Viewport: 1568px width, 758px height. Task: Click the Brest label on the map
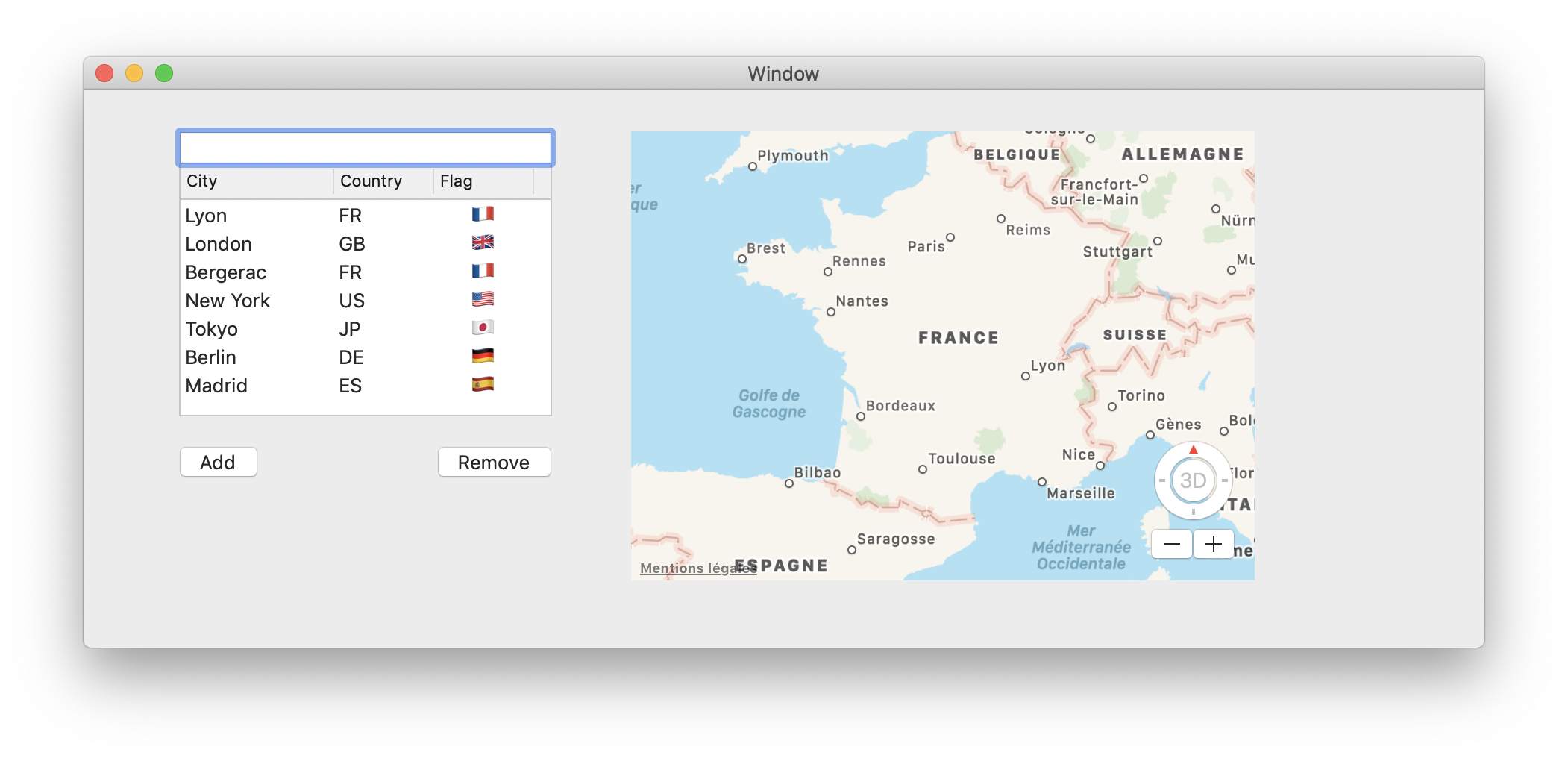(765, 248)
